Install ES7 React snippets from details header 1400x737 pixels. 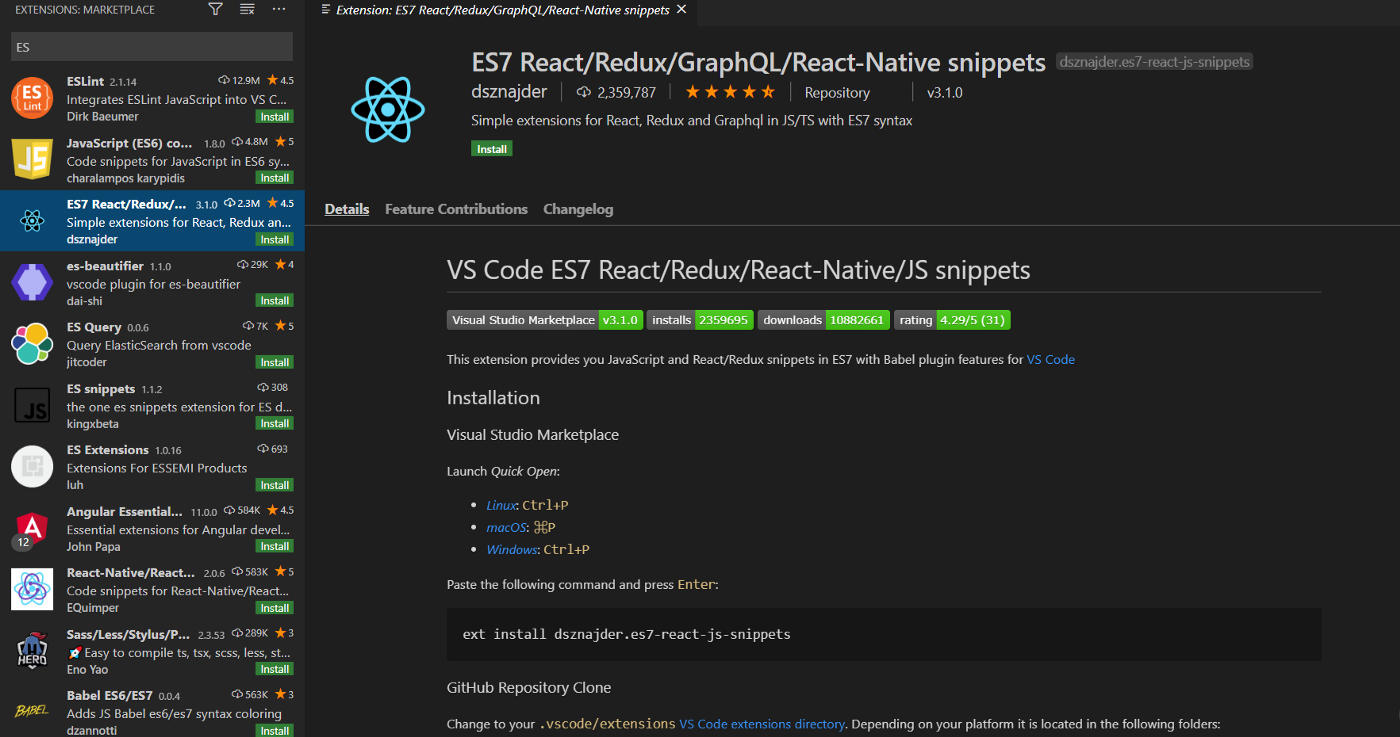491,149
